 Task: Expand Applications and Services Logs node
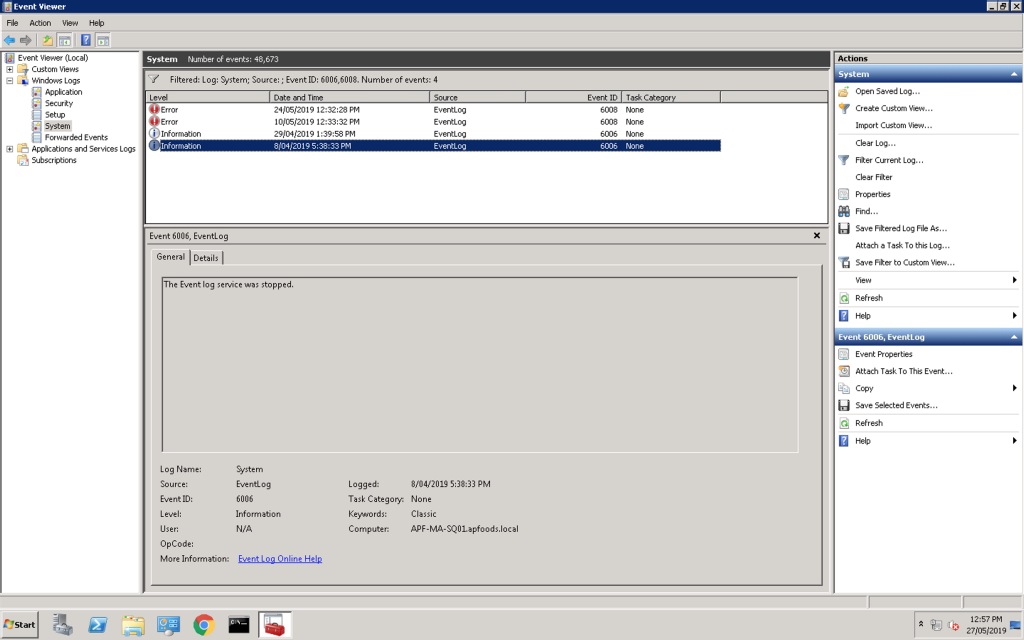(x=10, y=149)
